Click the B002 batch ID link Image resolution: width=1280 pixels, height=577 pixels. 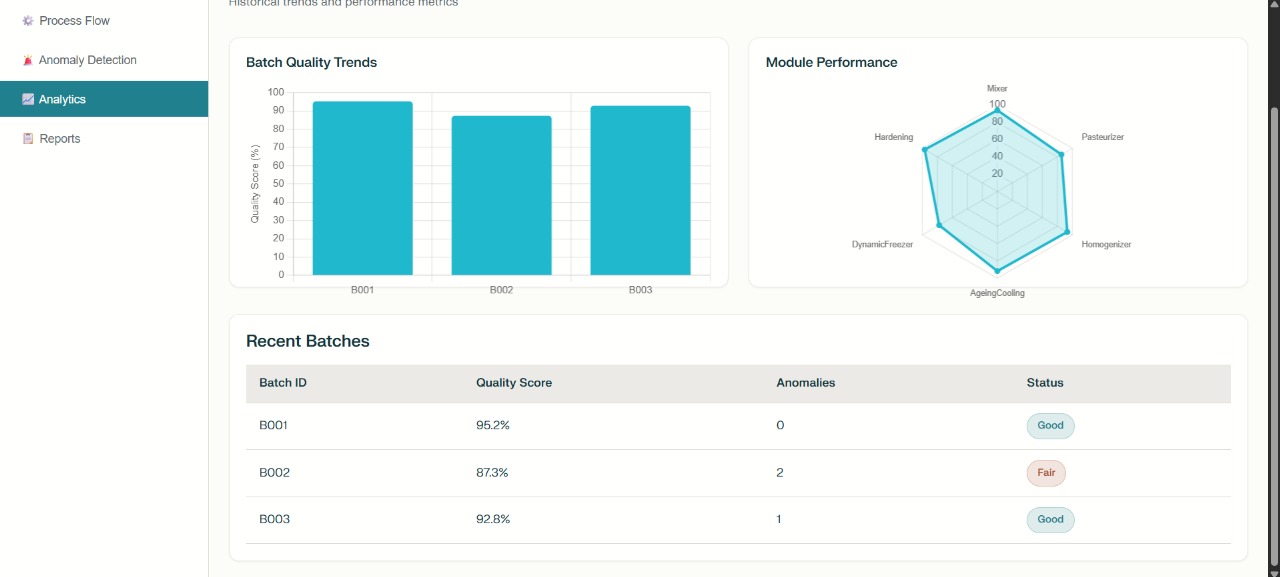click(274, 472)
